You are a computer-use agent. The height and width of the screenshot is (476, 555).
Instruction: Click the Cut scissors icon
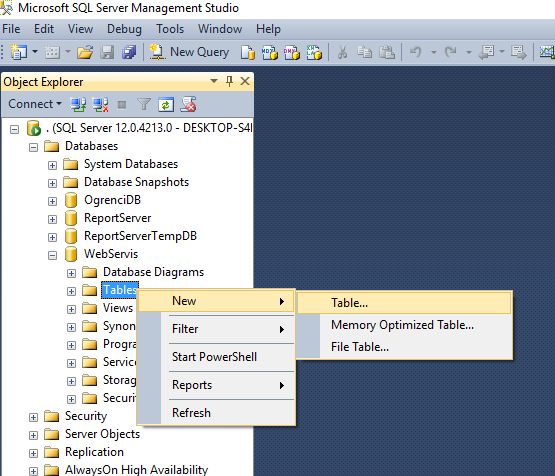[x=342, y=53]
